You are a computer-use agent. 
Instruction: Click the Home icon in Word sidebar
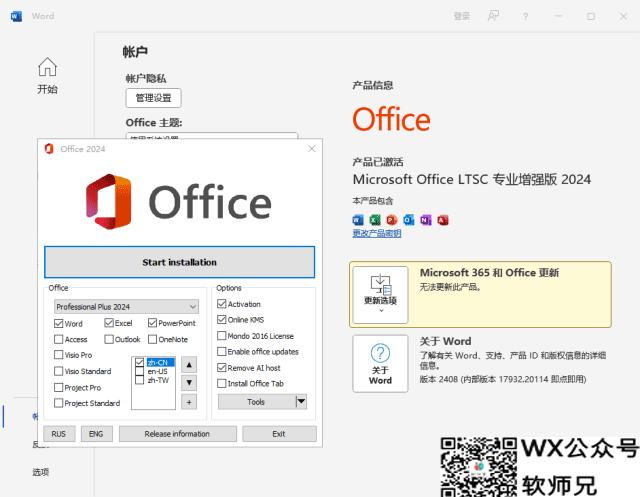point(47,67)
